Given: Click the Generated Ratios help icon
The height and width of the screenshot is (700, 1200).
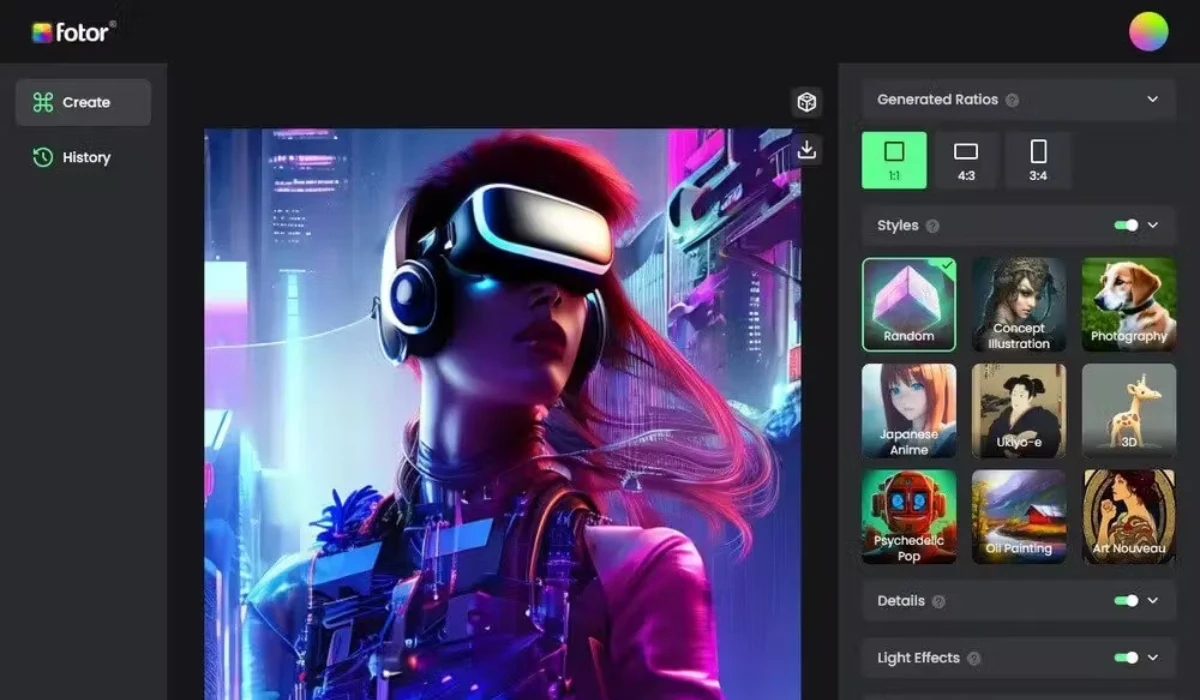Looking at the screenshot, I should click(x=1012, y=100).
